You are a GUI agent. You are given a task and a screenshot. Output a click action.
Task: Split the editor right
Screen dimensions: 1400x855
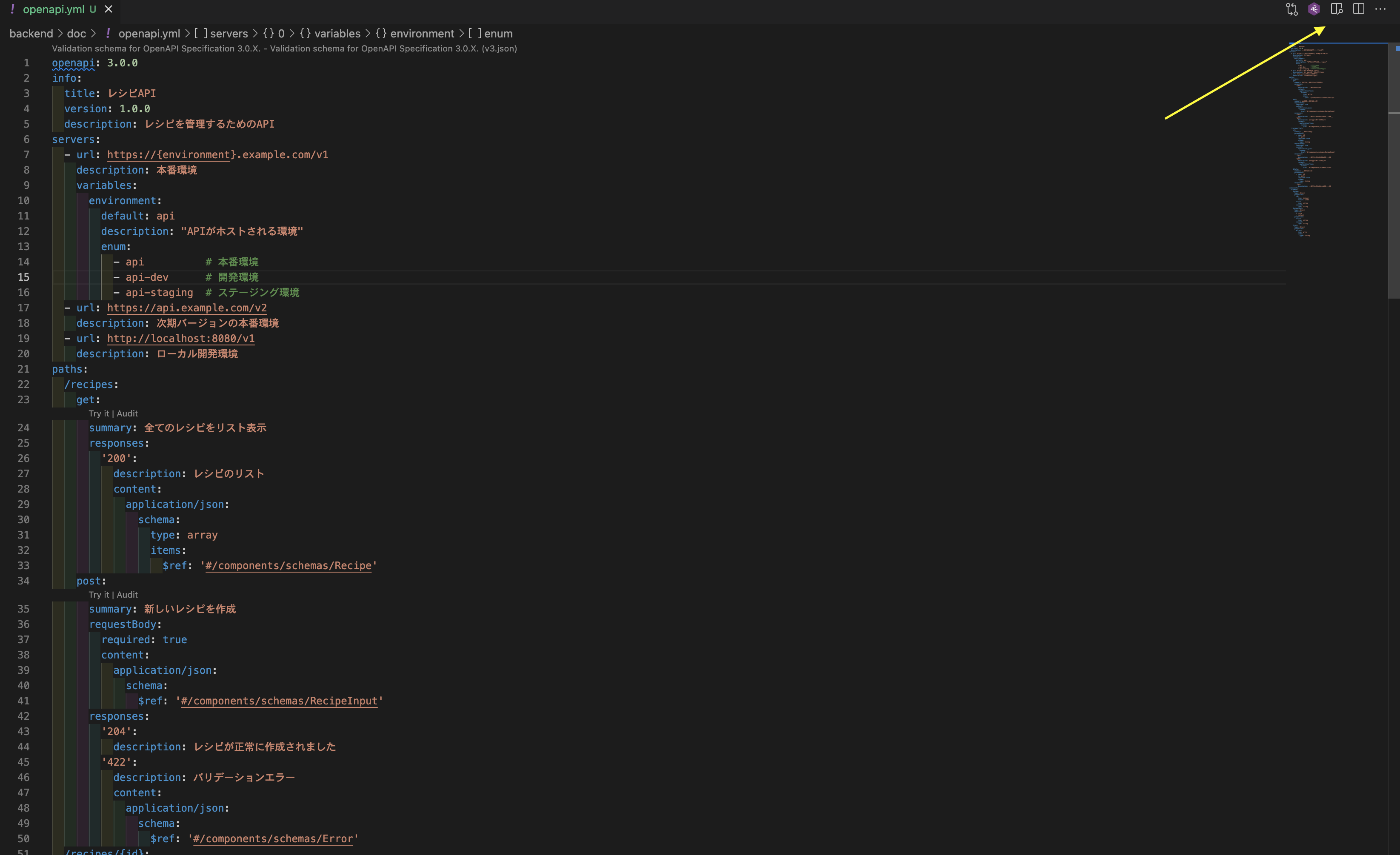click(1359, 9)
